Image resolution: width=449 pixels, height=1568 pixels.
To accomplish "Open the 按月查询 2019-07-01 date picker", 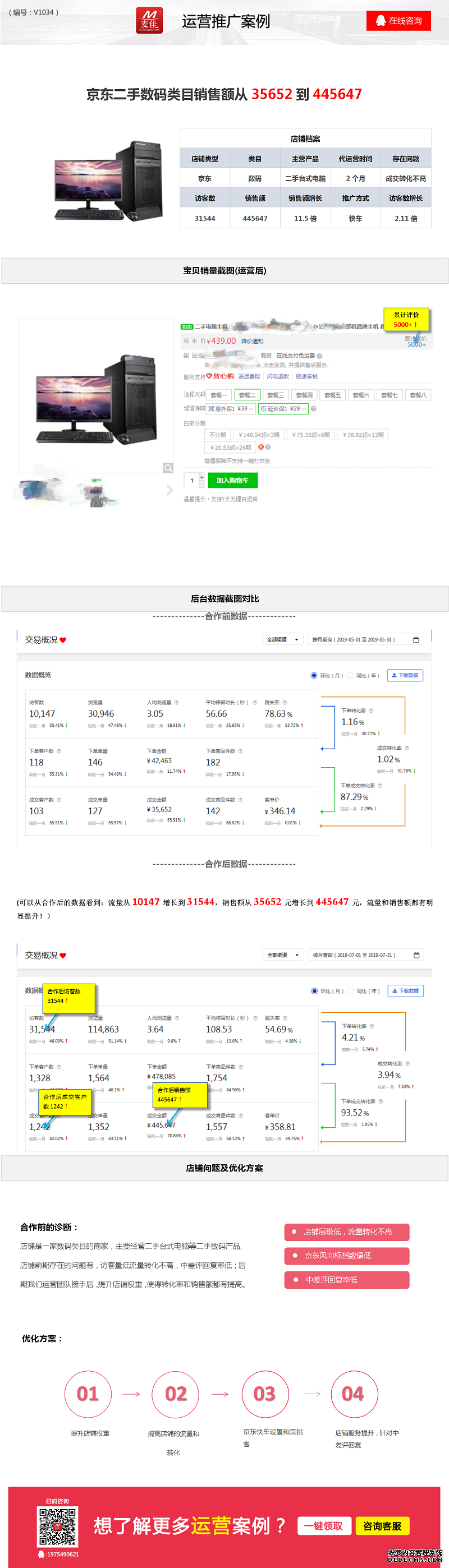I will click(366, 955).
